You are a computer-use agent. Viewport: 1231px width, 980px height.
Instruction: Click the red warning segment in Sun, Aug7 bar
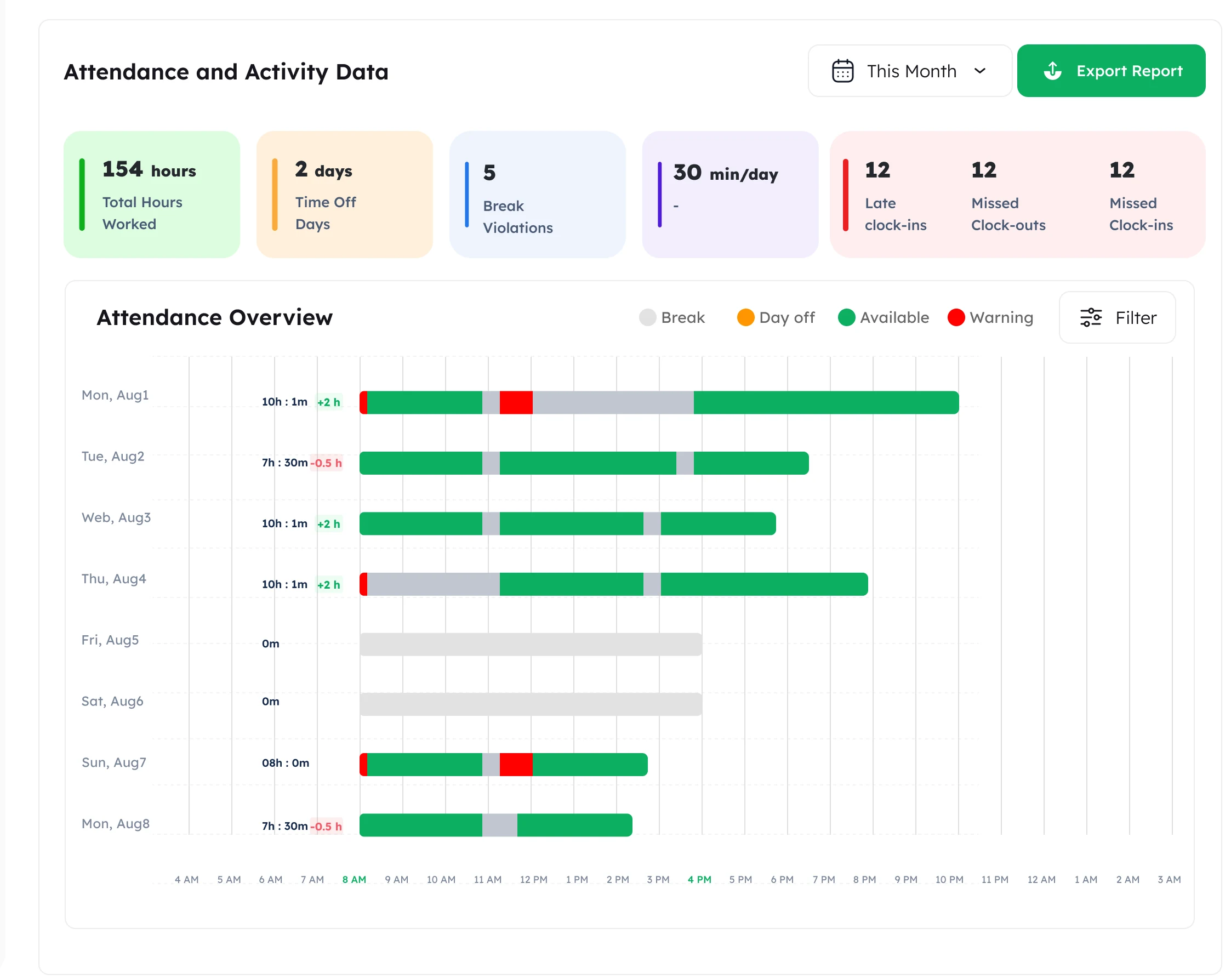coord(516,765)
